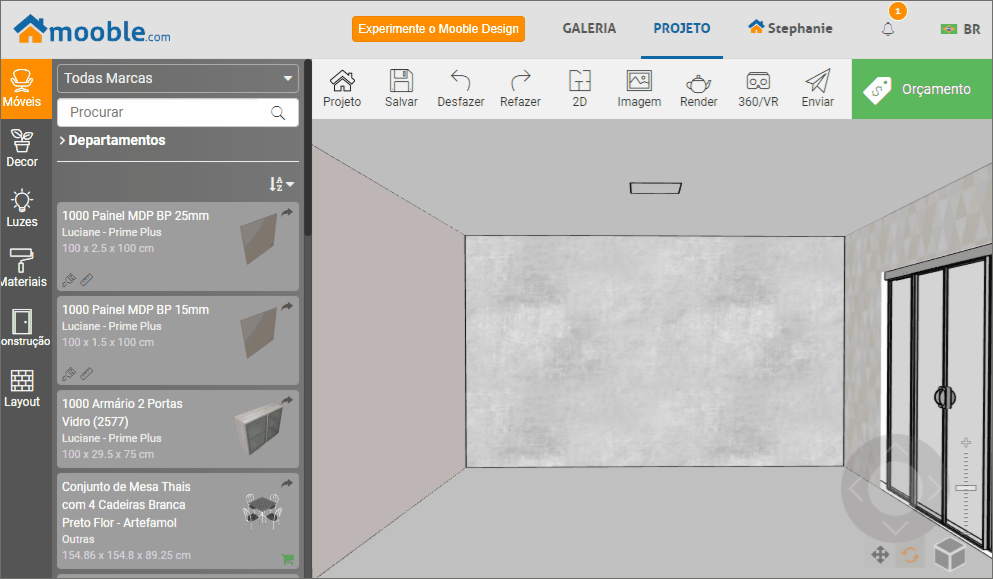This screenshot has width=993, height=579.
Task: Open the Stephanie account menu
Action: pos(790,28)
